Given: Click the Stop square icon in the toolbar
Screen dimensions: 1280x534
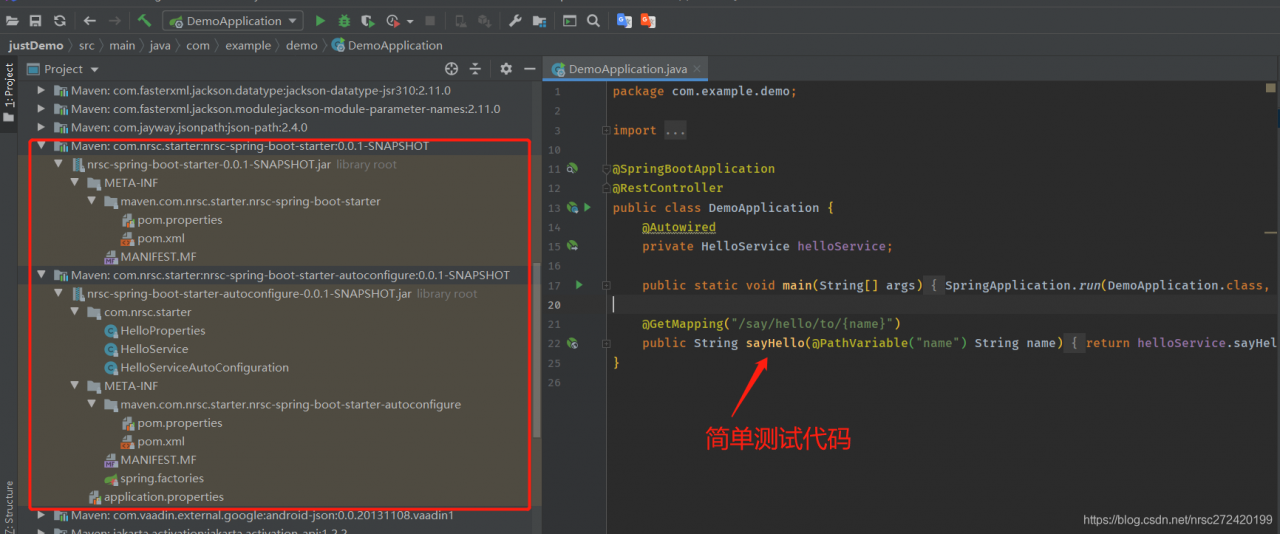Looking at the screenshot, I should point(430,20).
